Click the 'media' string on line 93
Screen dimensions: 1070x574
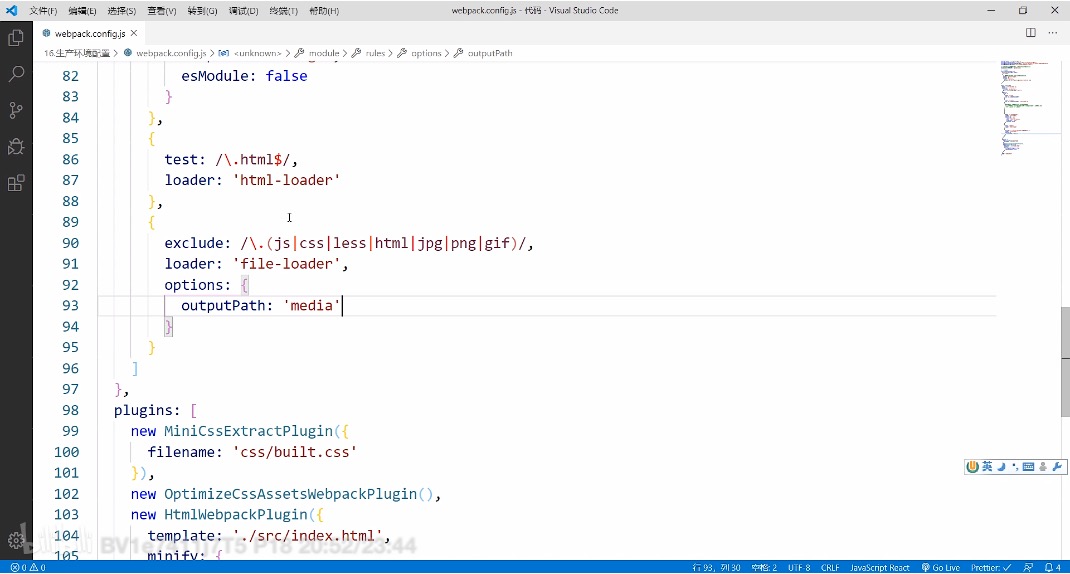click(x=311, y=305)
